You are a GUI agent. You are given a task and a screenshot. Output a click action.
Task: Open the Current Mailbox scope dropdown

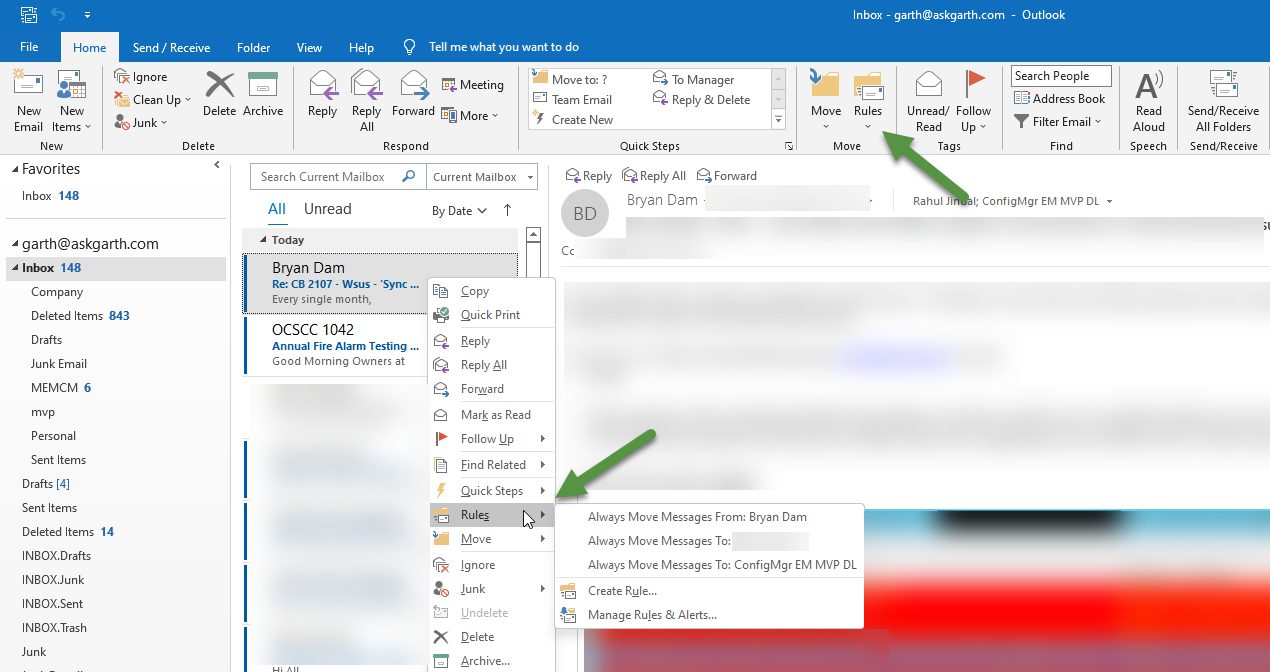tap(484, 177)
